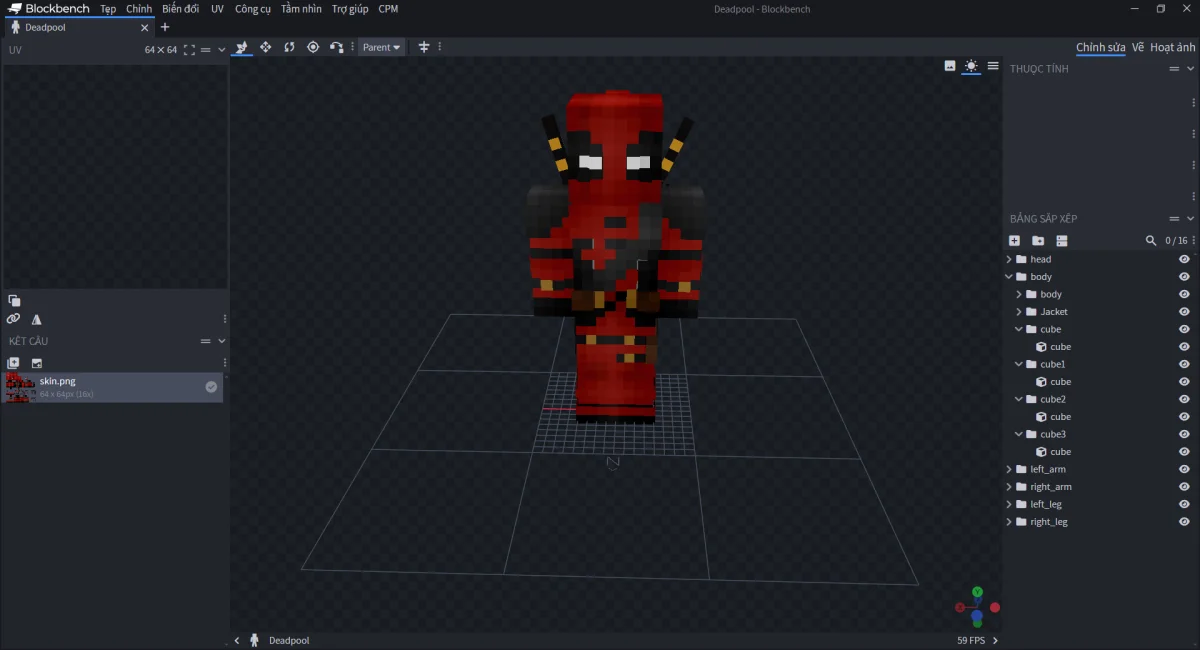Image resolution: width=1200 pixels, height=650 pixels.
Task: Open the Tầm nhìn menu
Action: (x=301, y=9)
